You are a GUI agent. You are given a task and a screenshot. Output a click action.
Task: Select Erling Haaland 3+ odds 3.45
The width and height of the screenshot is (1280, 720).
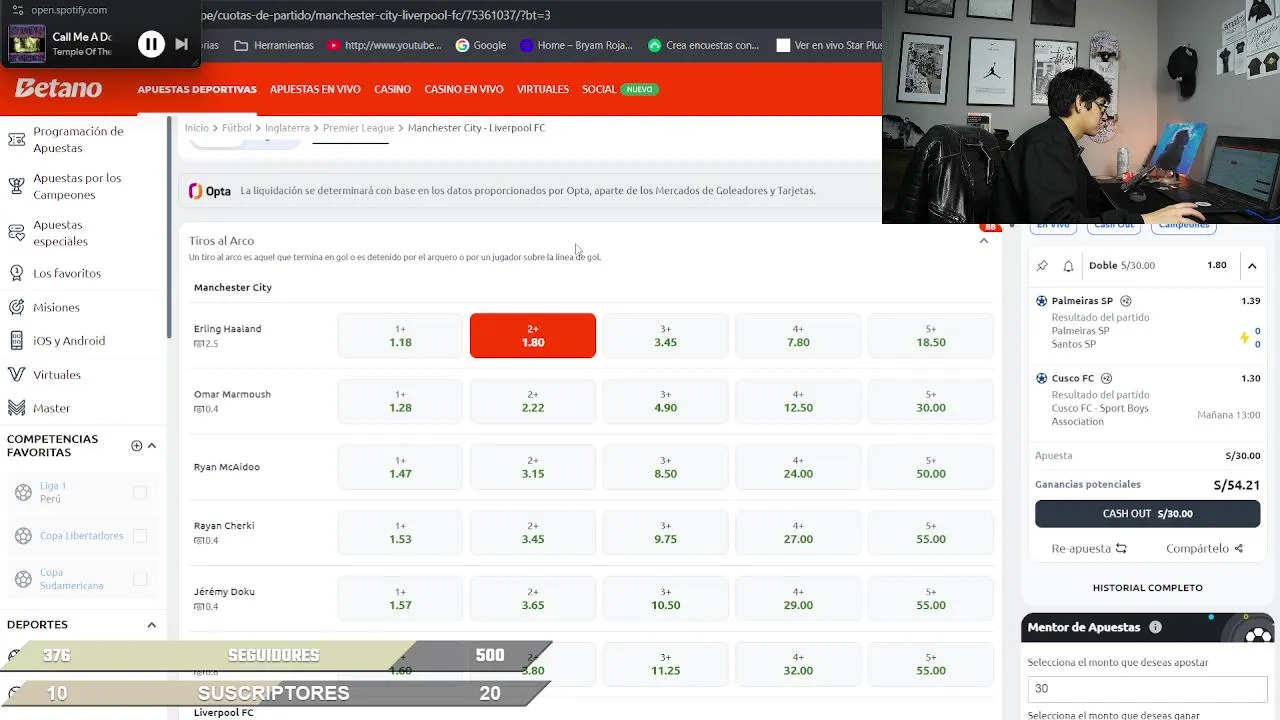point(665,336)
